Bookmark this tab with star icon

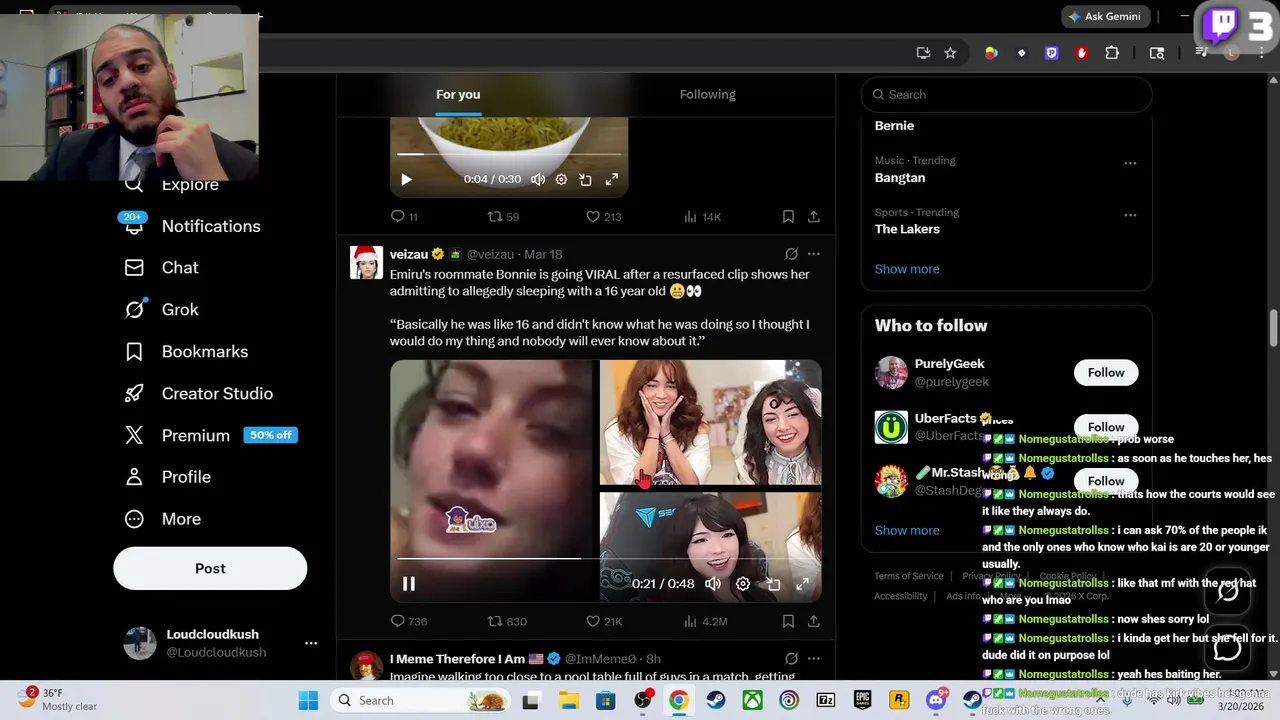tap(950, 53)
